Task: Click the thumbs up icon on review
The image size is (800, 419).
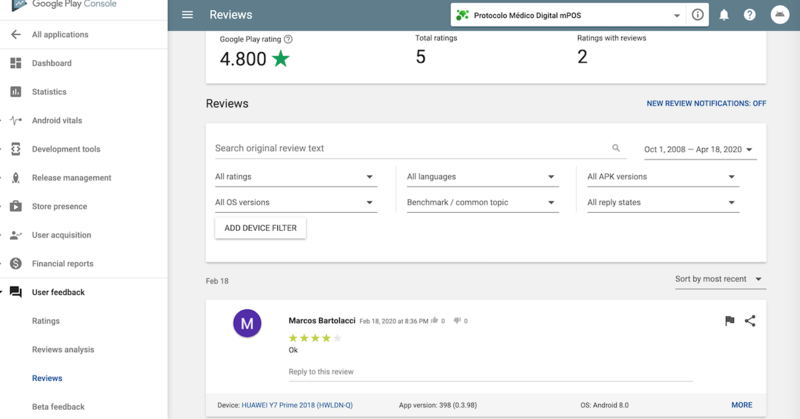Action: pyautogui.click(x=435, y=321)
